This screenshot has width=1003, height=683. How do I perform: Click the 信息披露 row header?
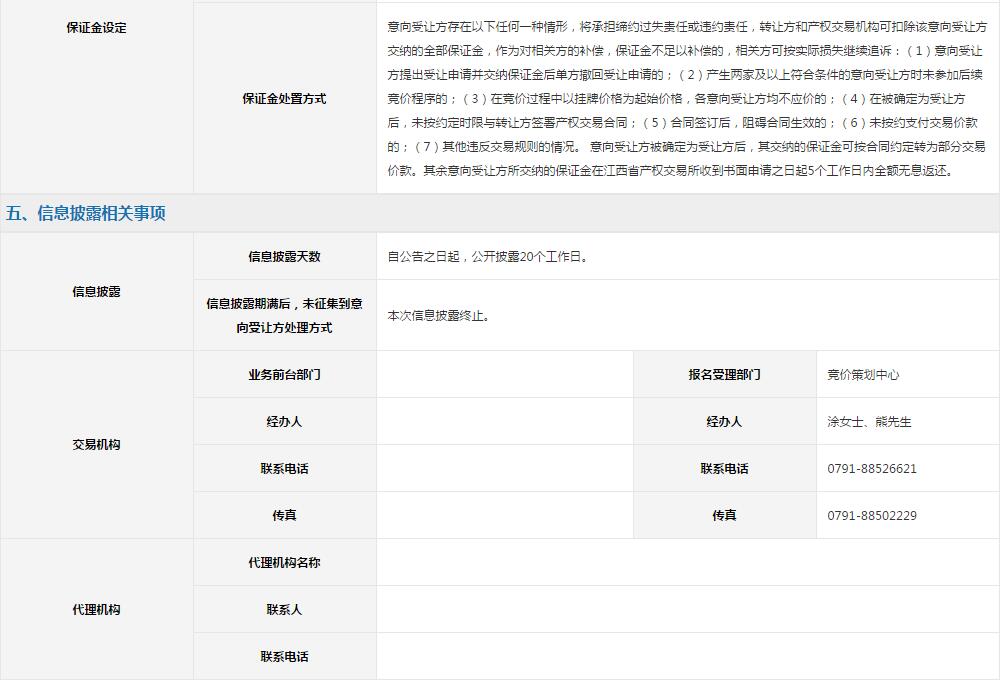[x=96, y=292]
